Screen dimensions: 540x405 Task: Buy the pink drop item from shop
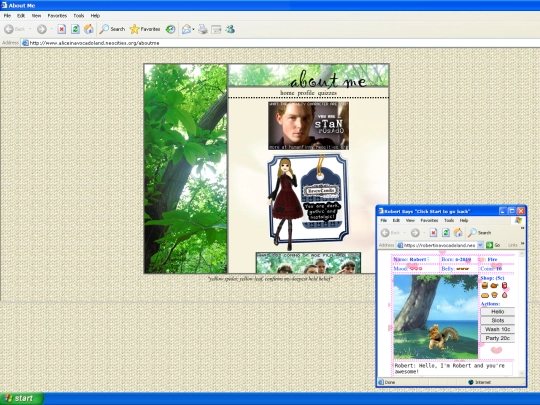pos(505,295)
